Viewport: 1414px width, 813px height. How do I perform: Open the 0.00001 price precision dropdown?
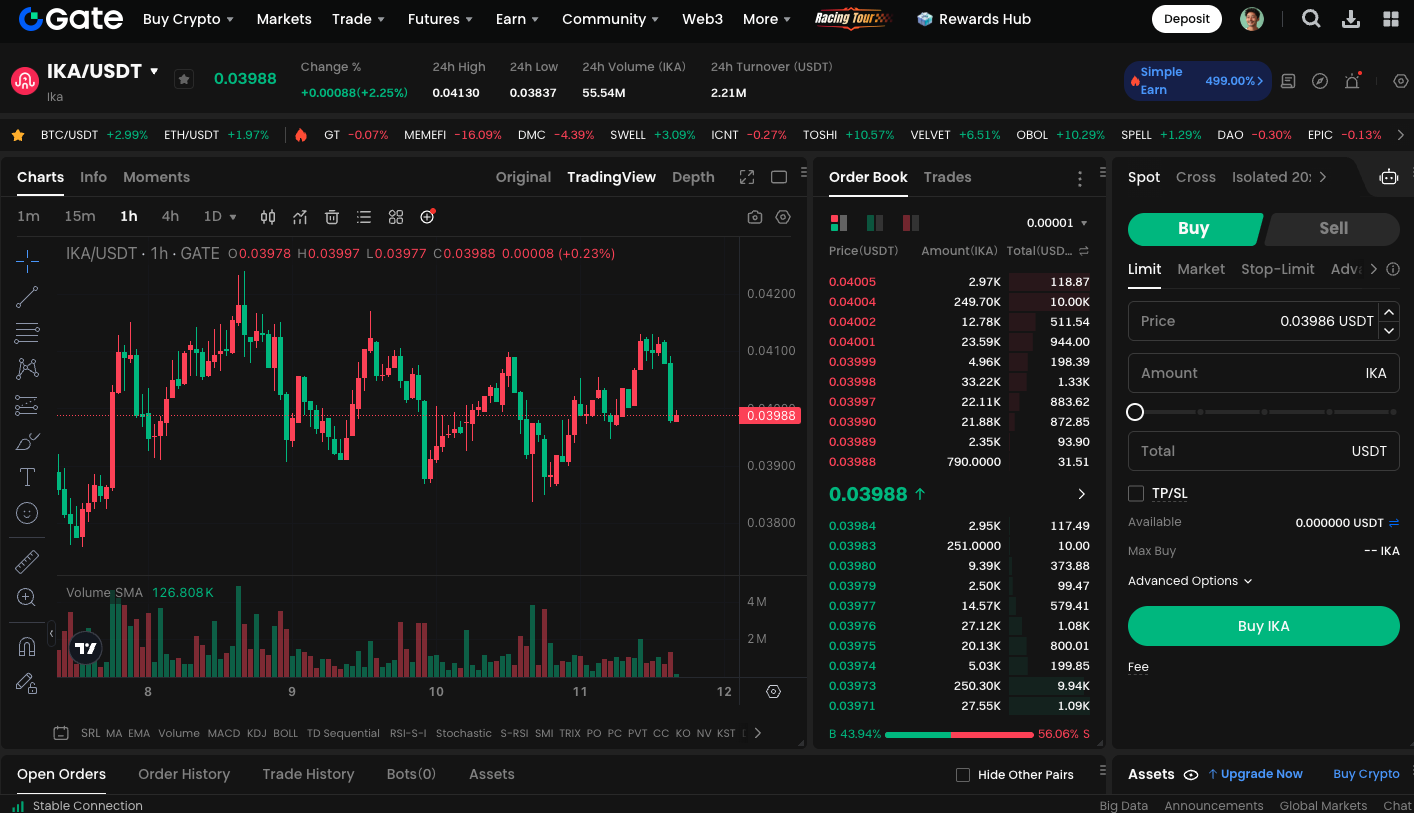tap(1057, 223)
